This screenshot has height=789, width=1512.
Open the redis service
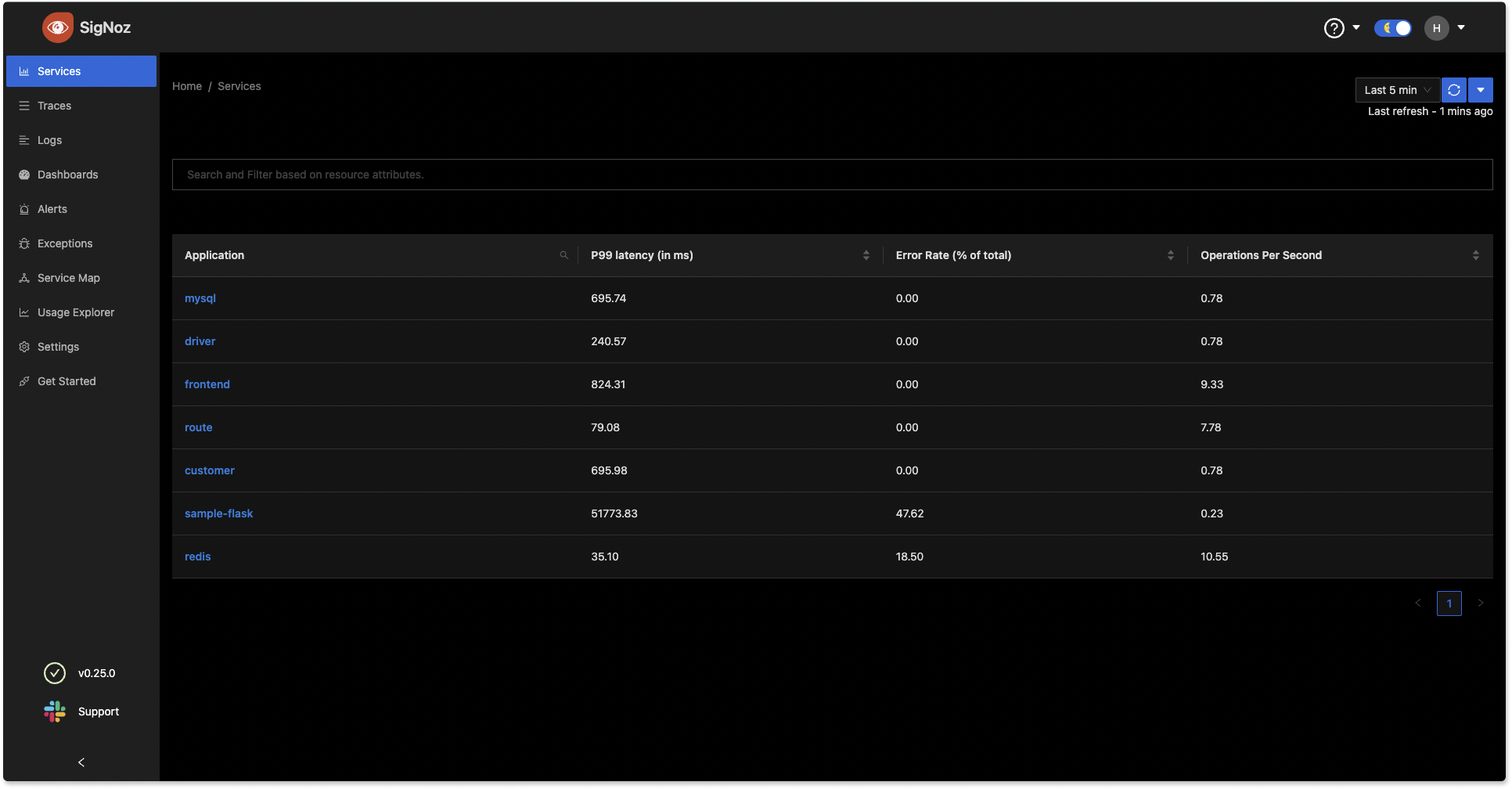(198, 557)
